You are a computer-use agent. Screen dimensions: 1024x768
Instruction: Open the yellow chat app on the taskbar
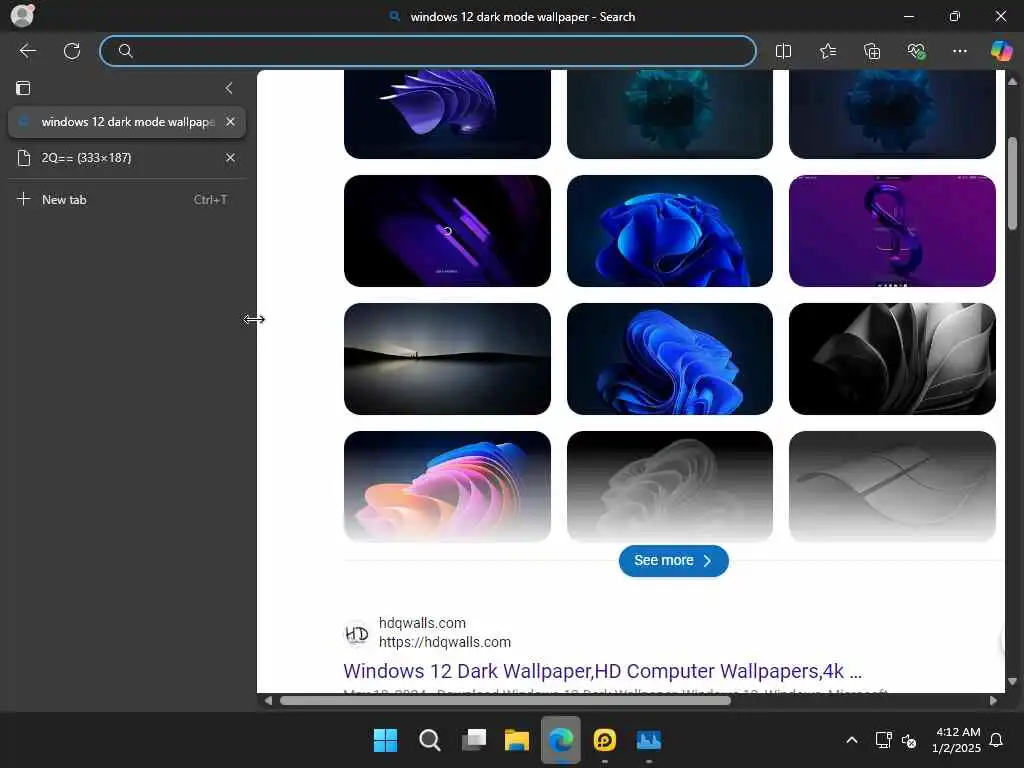(605, 741)
